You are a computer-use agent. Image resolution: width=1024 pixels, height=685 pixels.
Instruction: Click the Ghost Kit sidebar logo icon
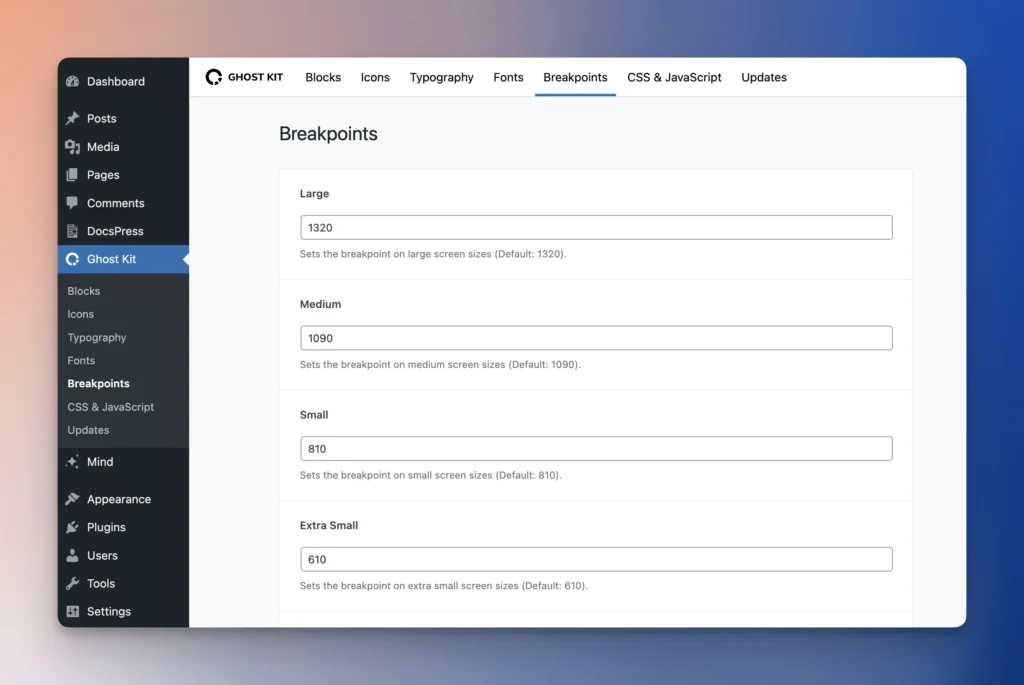72,259
